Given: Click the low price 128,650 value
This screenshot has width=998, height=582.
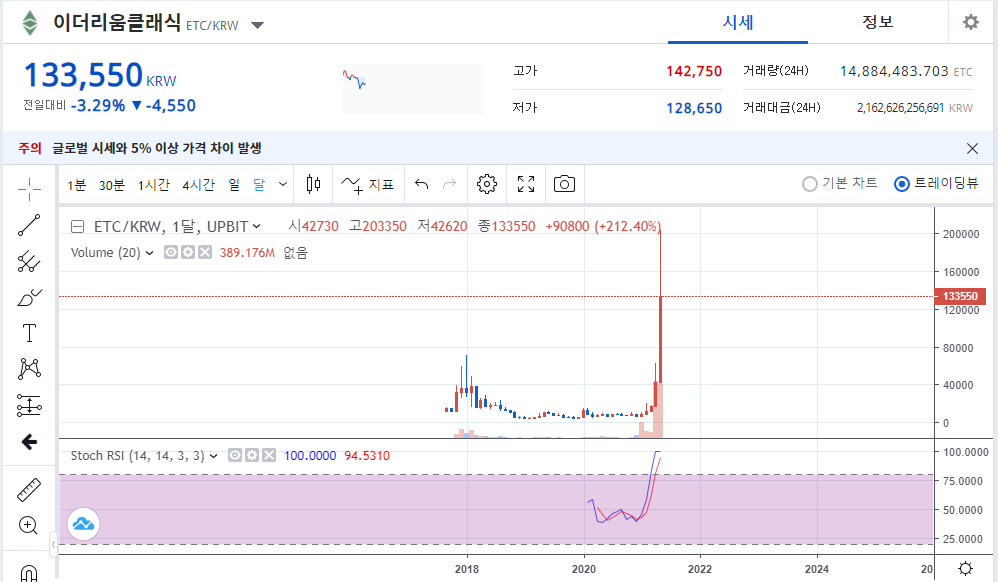Looking at the screenshot, I should [694, 108].
